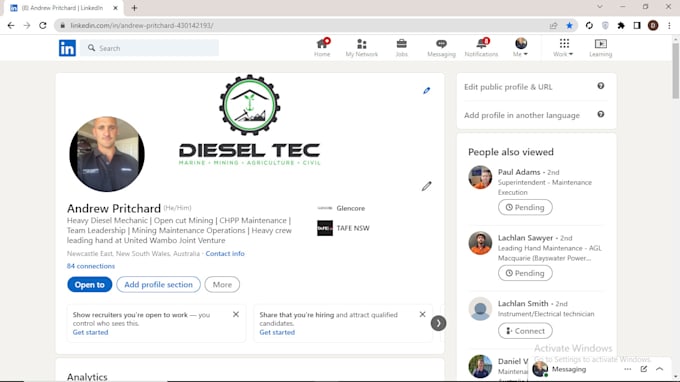This screenshot has width=680, height=382.
Task: Open the More options button
Action: [222, 284]
